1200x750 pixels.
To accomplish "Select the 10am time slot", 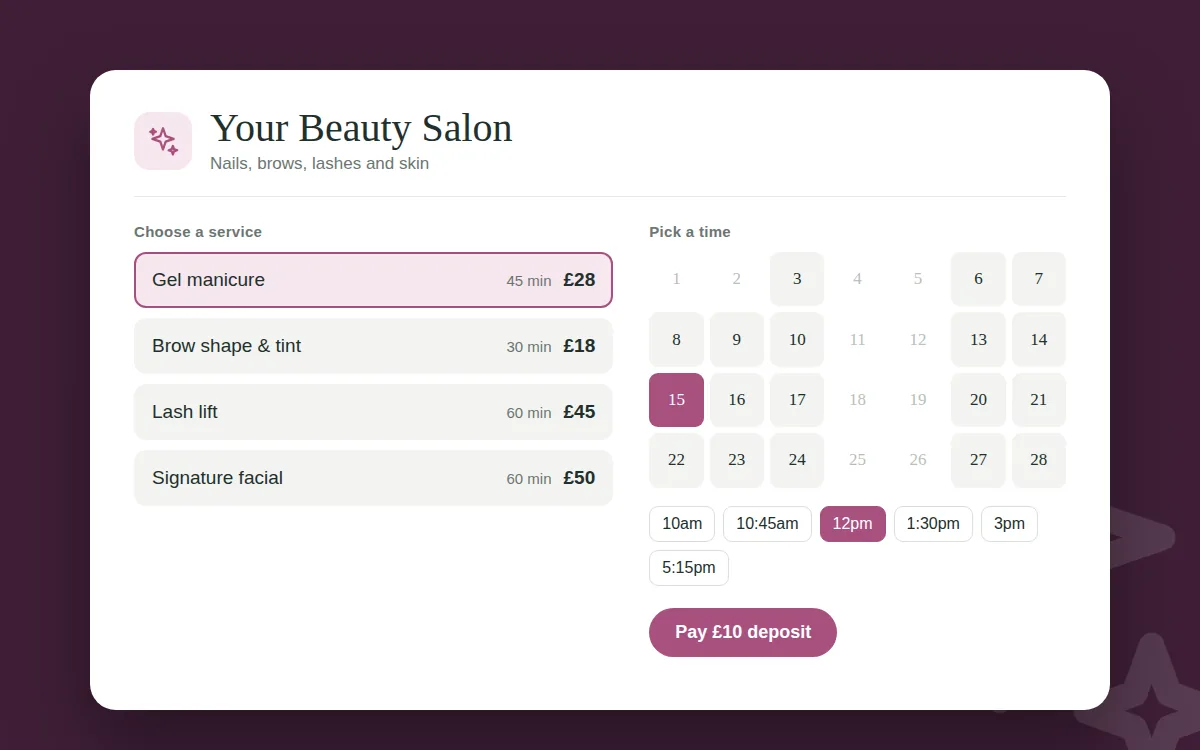I will (x=682, y=524).
